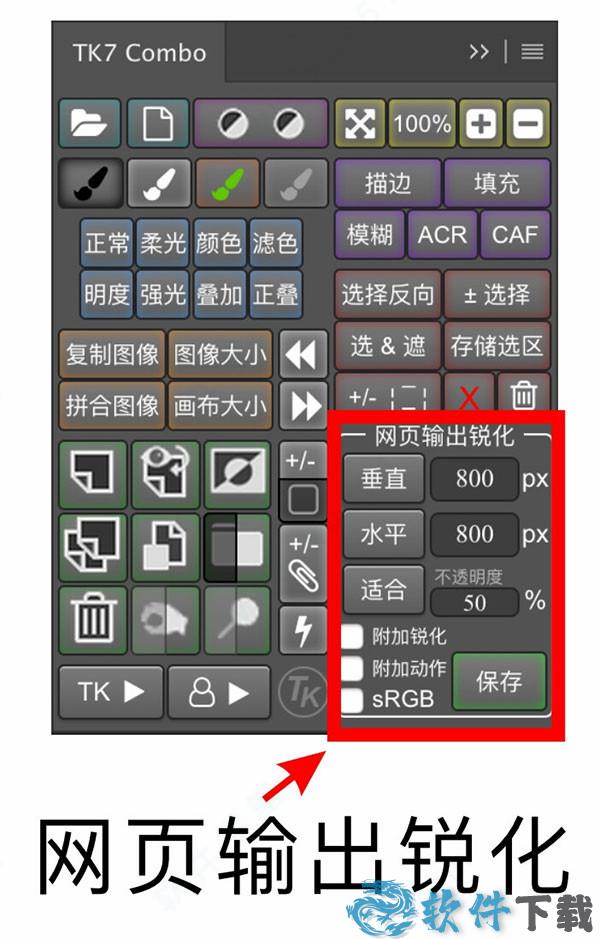Open the user actions play menu
600x939 pixels.
pos(220,692)
